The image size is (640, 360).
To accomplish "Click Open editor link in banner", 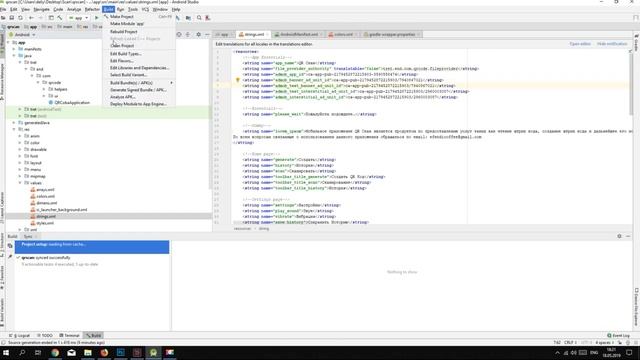I will click(580, 44).
